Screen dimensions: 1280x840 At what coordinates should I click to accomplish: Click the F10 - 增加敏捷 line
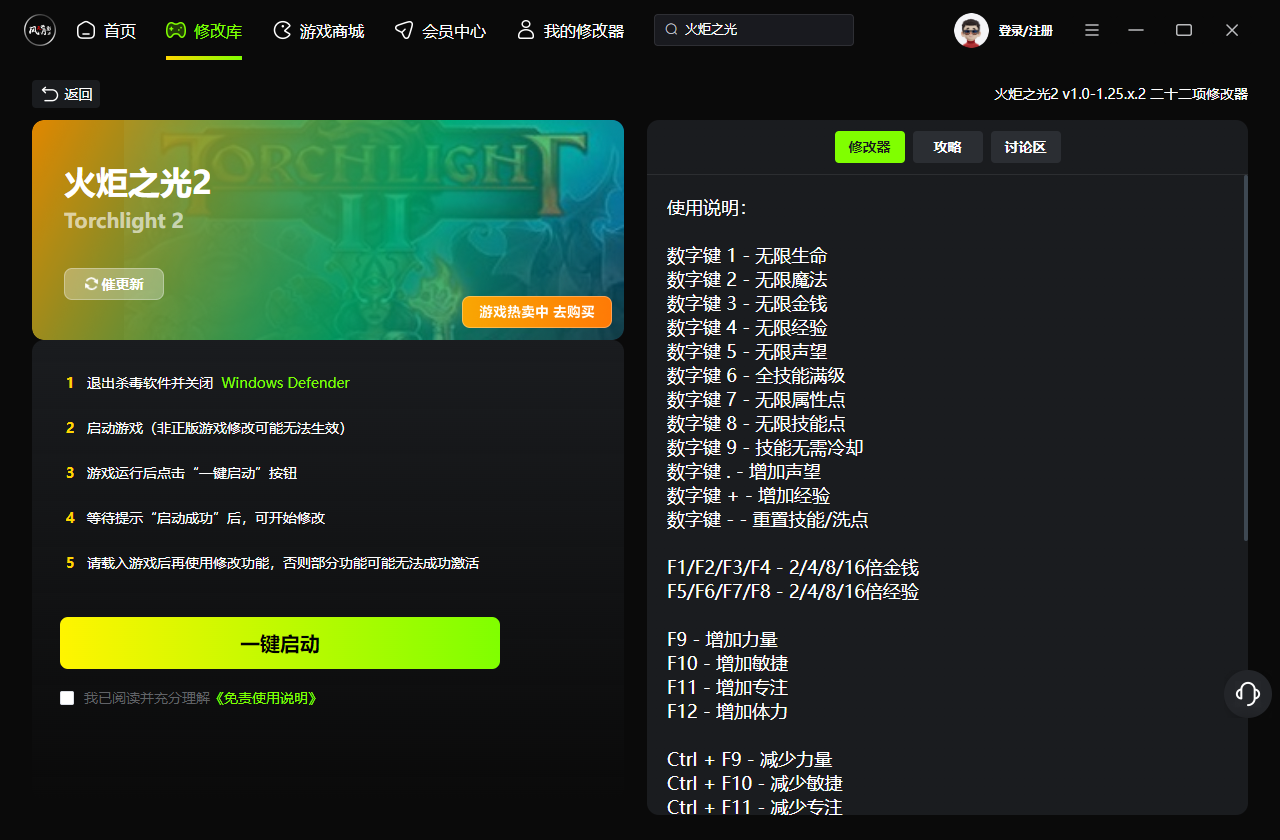tap(728, 664)
